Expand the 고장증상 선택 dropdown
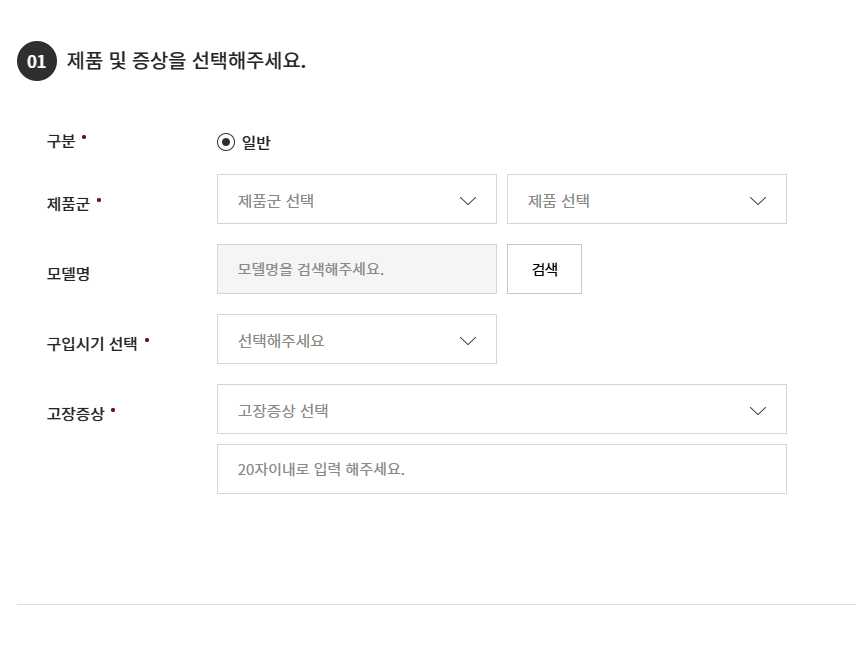This screenshot has height=670, width=856. coord(502,410)
